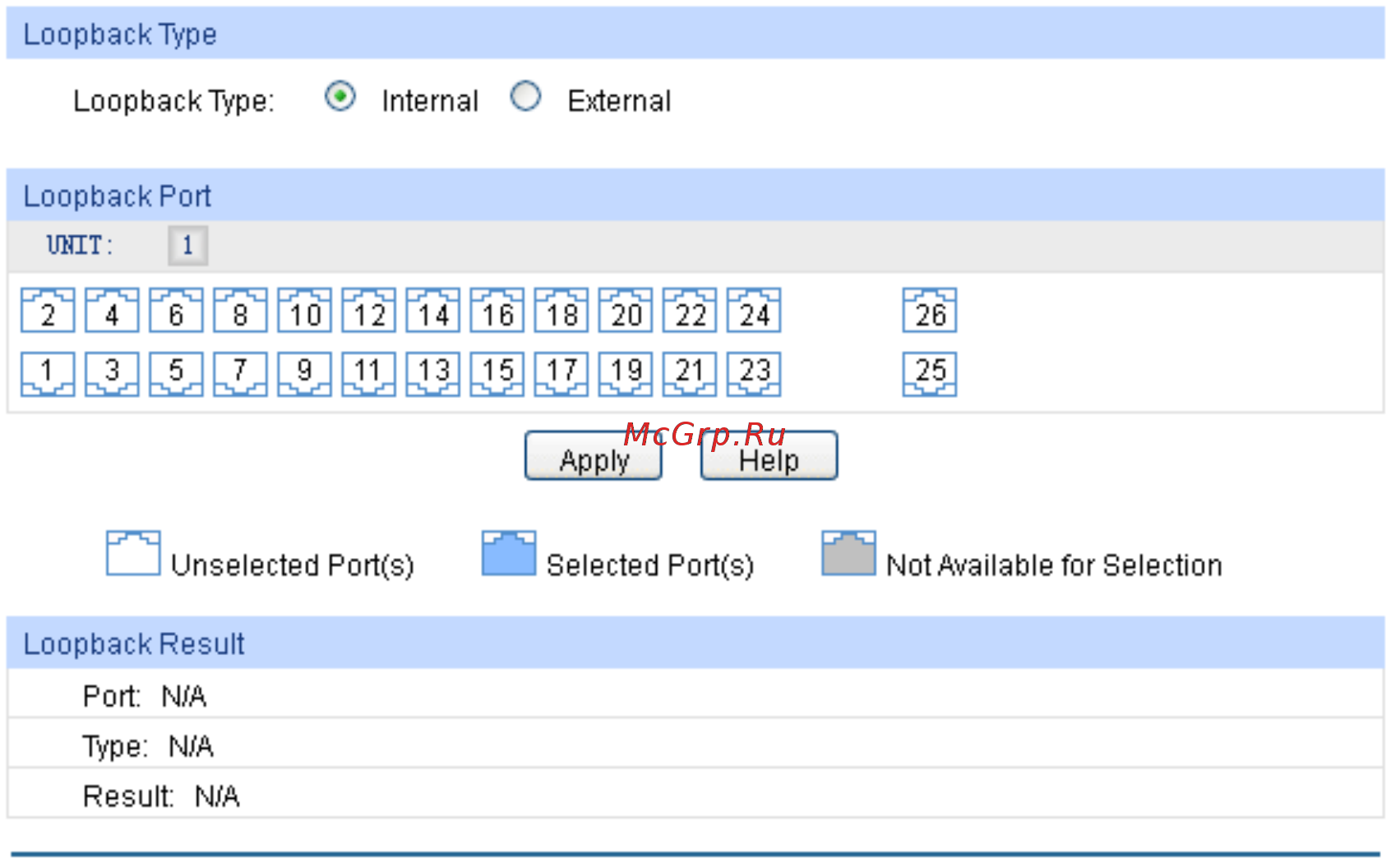This screenshot has width=1400, height=867.
Task: Click the 'Loopback Type:' field label
Action: coord(173,101)
